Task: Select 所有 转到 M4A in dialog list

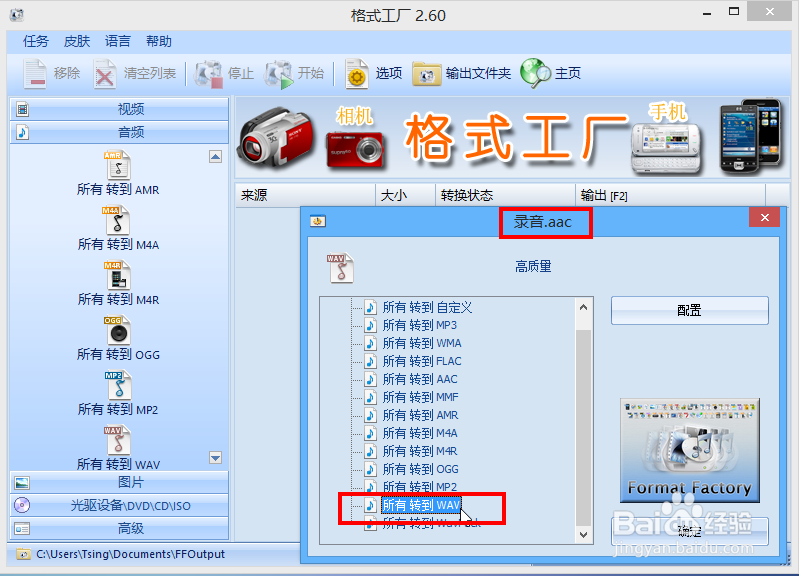Action: [x=420, y=433]
